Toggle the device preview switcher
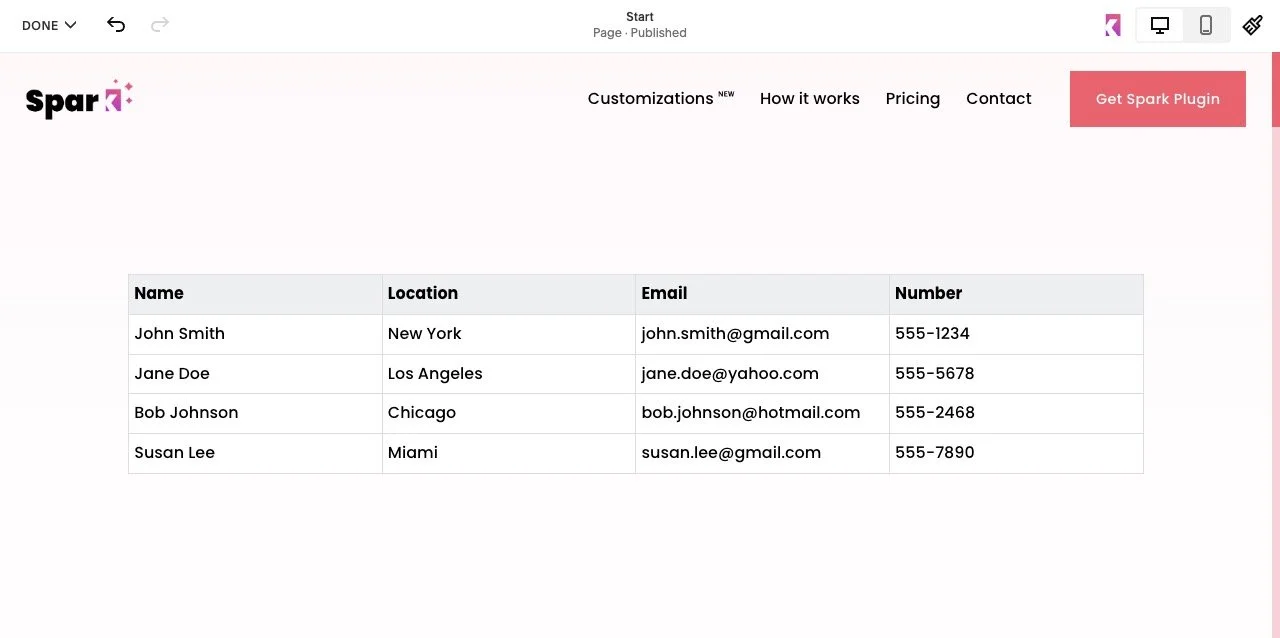Viewport: 1280px width, 638px height. point(1182,25)
